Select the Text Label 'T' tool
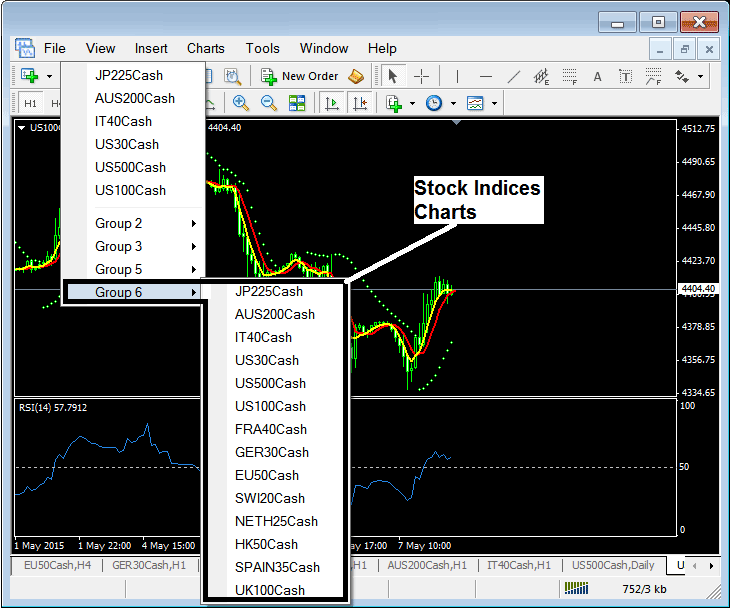This screenshot has height=608, width=730. click(x=625, y=76)
